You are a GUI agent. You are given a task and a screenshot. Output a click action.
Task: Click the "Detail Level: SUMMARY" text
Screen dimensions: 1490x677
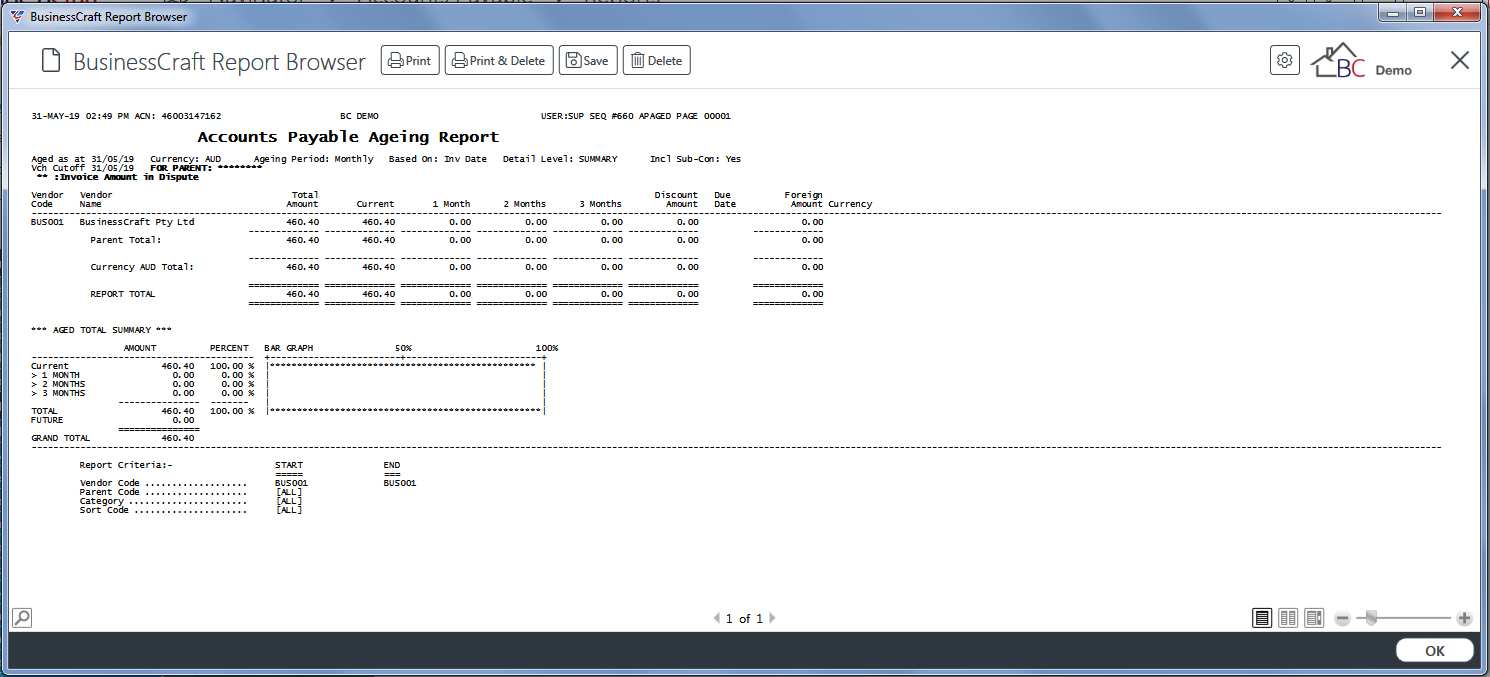[560, 159]
